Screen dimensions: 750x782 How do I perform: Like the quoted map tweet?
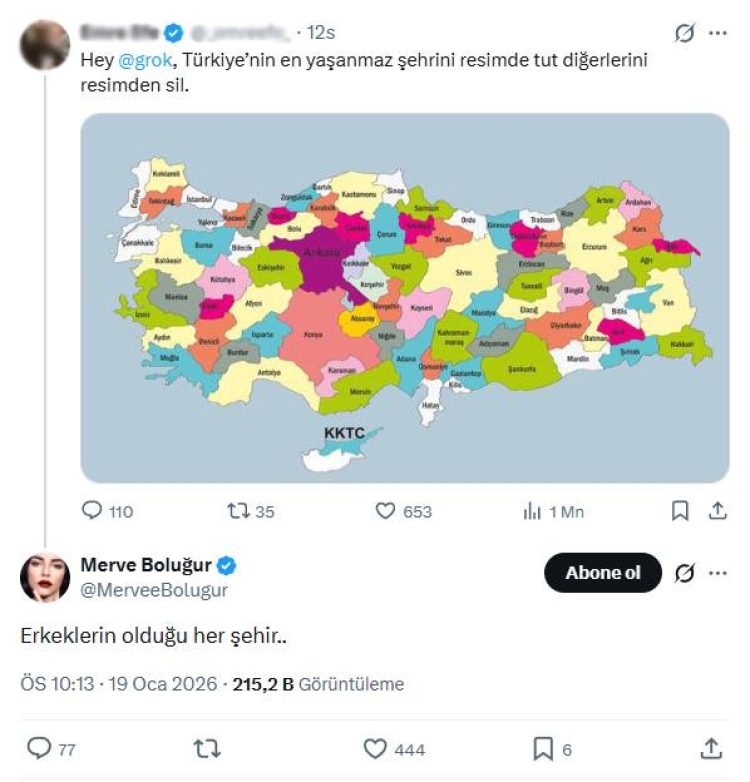387,511
